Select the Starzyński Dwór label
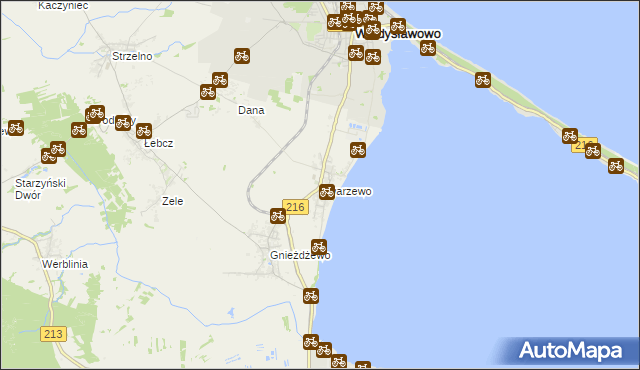The width and height of the screenshot is (640, 370). (x=40, y=189)
